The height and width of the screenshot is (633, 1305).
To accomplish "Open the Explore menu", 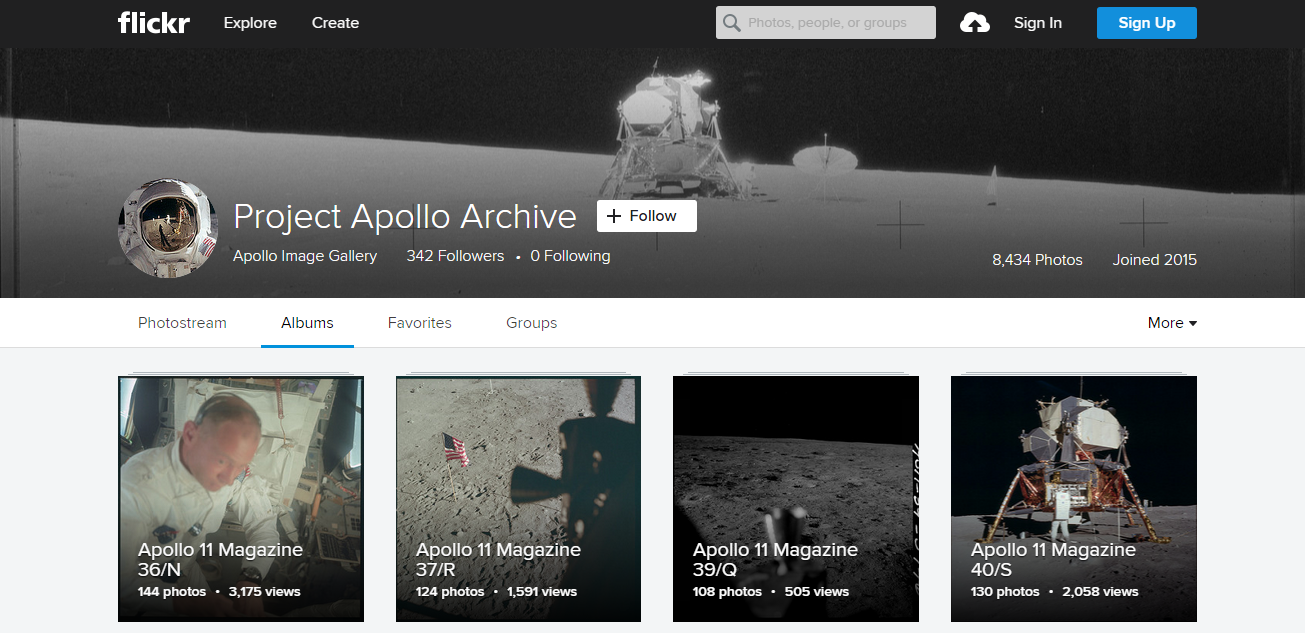I will [250, 23].
